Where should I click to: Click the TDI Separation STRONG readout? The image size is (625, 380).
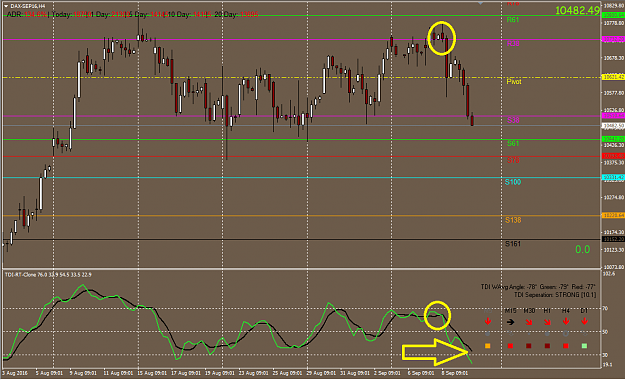(x=555, y=295)
